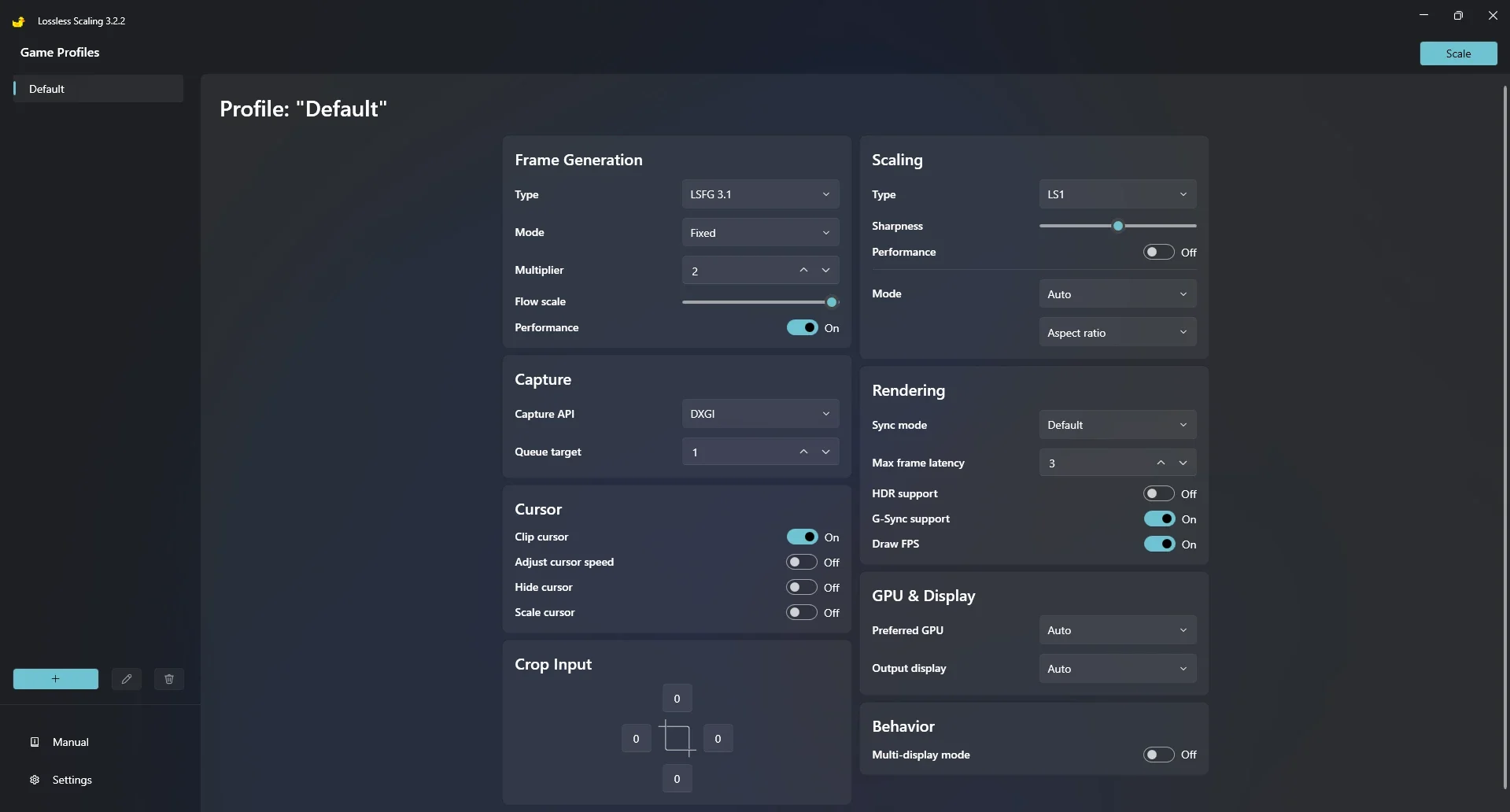Expand Capture API dropdown showing DXGI
The image size is (1510, 812).
point(760,414)
